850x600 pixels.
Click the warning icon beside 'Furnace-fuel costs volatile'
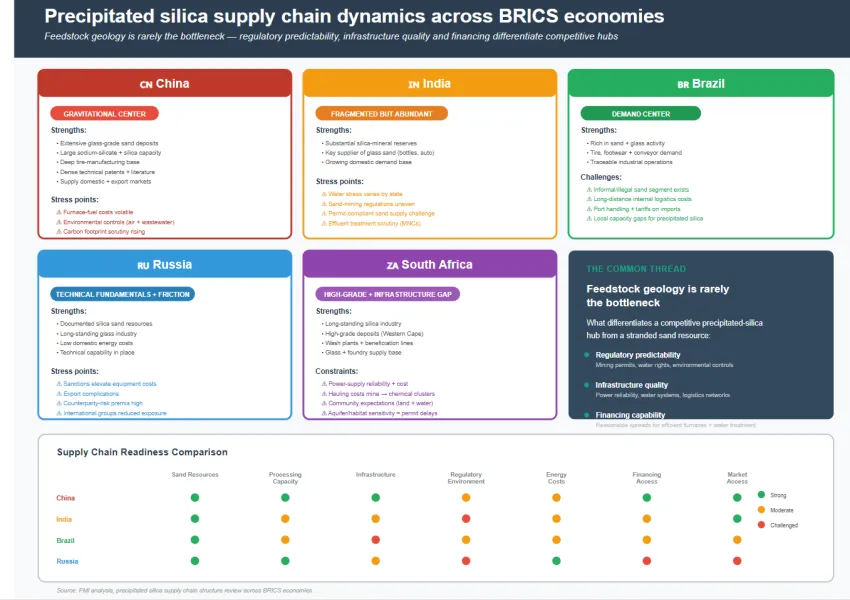tap(59, 213)
